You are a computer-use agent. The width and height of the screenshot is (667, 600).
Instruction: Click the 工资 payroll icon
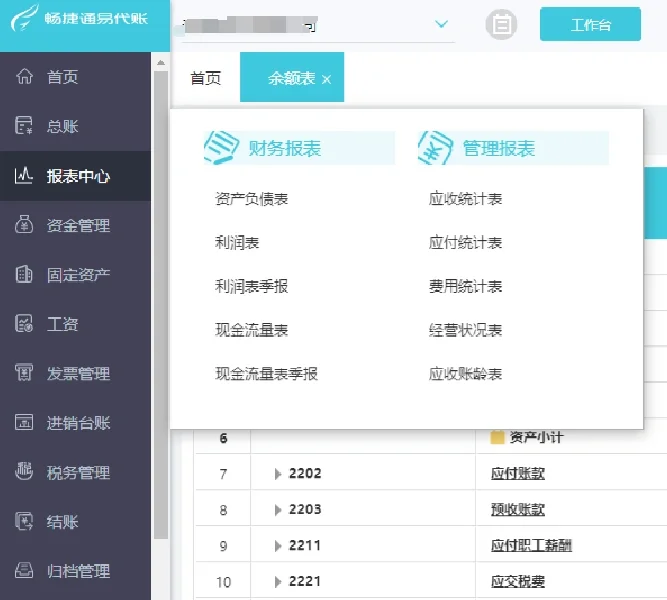24,323
